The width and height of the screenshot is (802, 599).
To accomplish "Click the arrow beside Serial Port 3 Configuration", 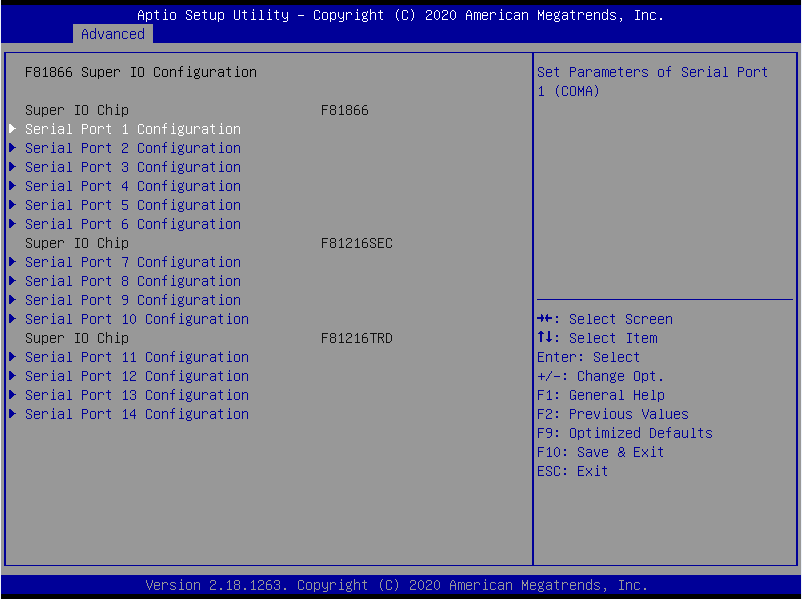I will pyautogui.click(x=13, y=167).
